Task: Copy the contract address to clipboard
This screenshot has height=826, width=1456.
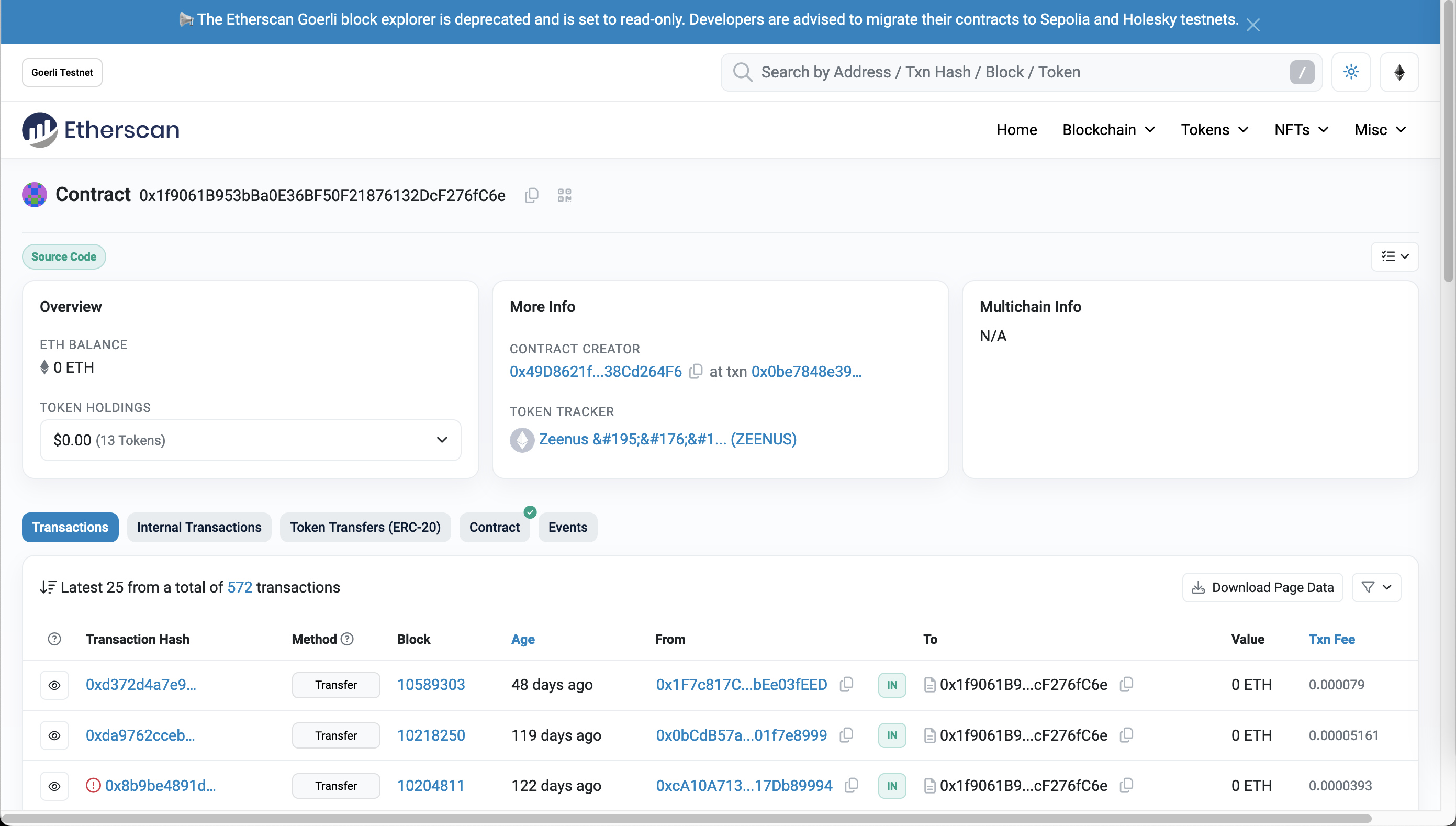Action: [x=531, y=195]
